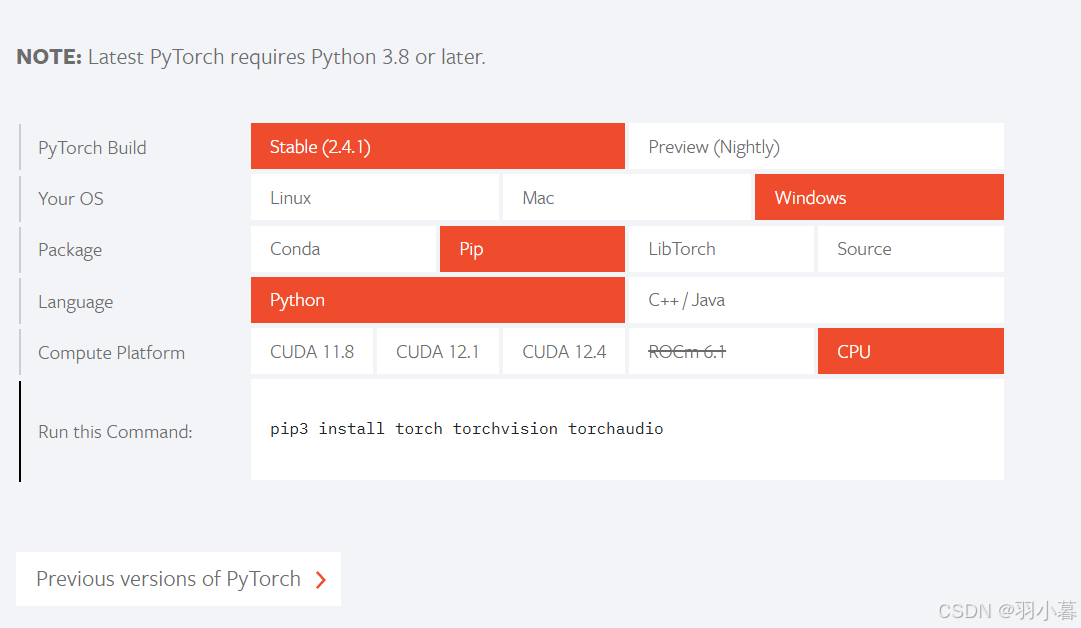Click the PyTorch Build row label
Screen dimensions: 1081x628
pos(92,148)
